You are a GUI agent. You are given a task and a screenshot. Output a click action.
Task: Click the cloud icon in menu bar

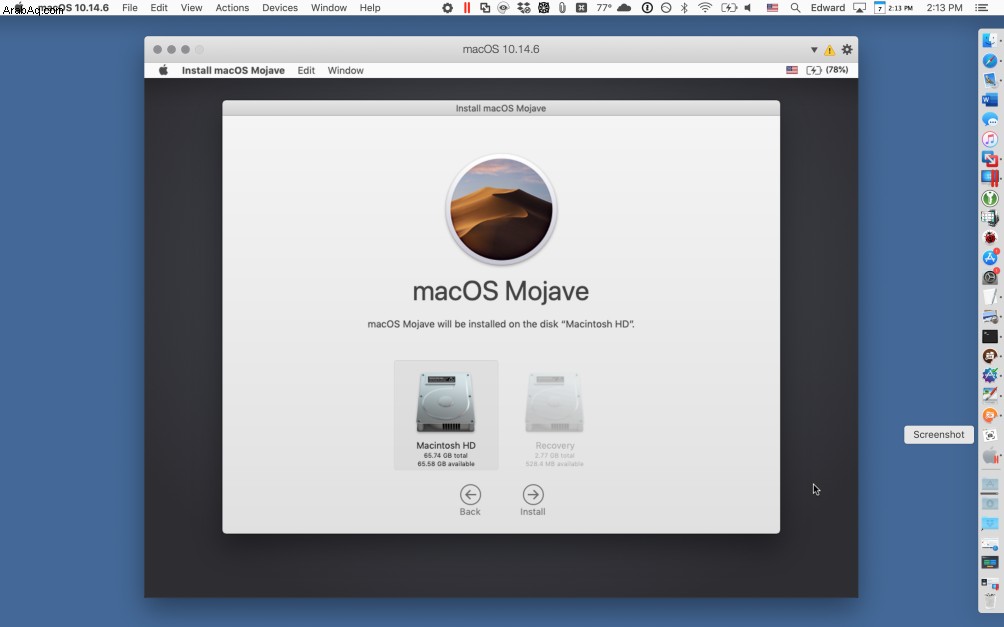point(624,8)
